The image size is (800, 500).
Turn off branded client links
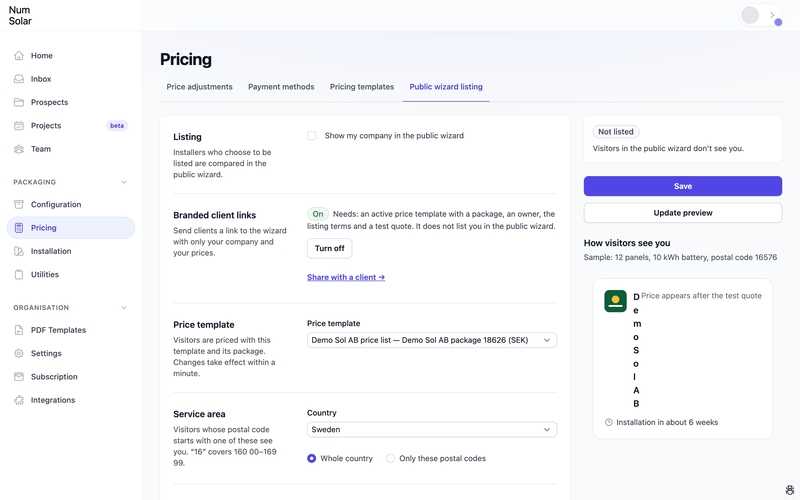point(330,248)
